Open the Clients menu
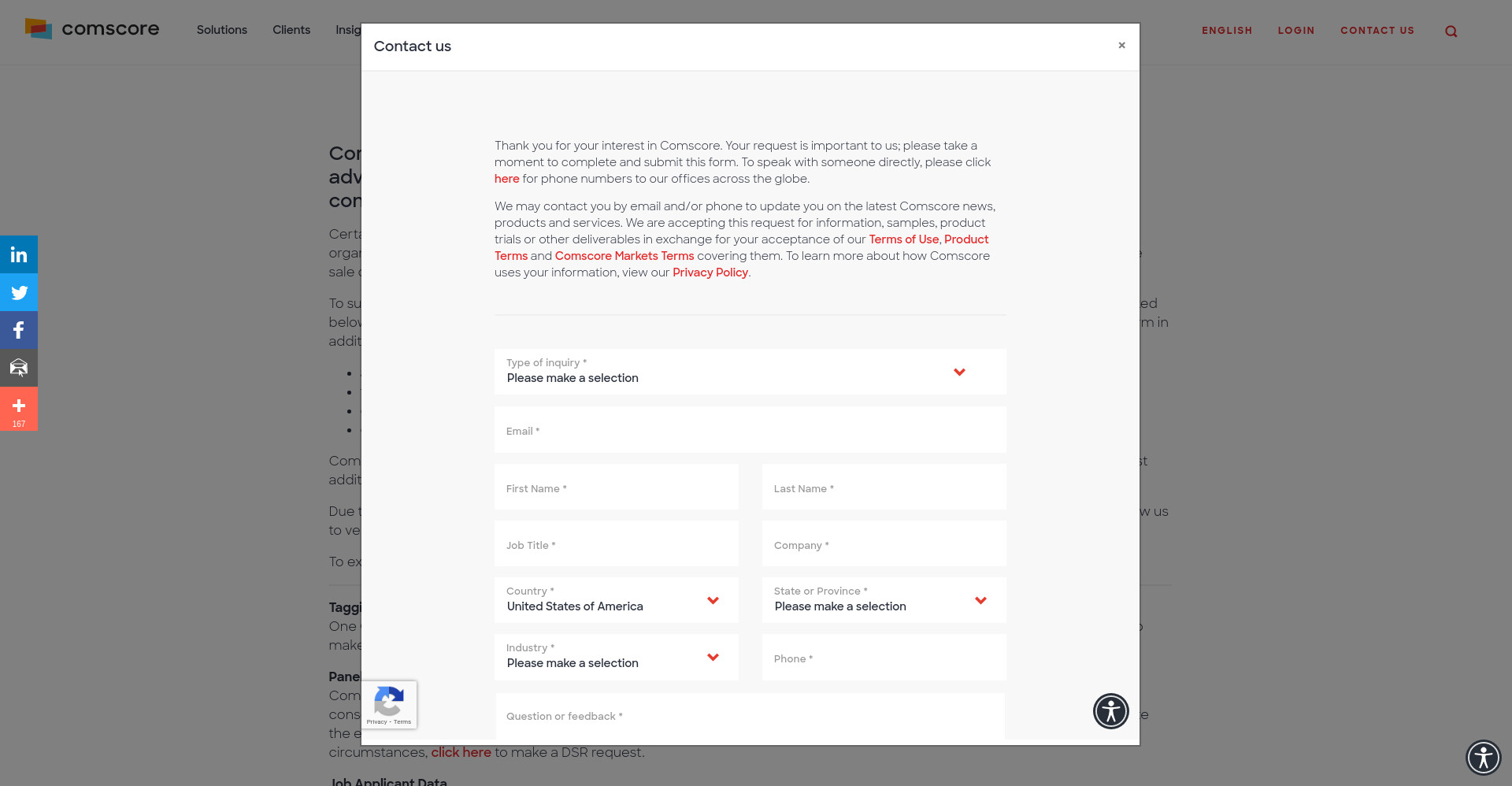Image resolution: width=1512 pixels, height=786 pixels. (x=291, y=30)
